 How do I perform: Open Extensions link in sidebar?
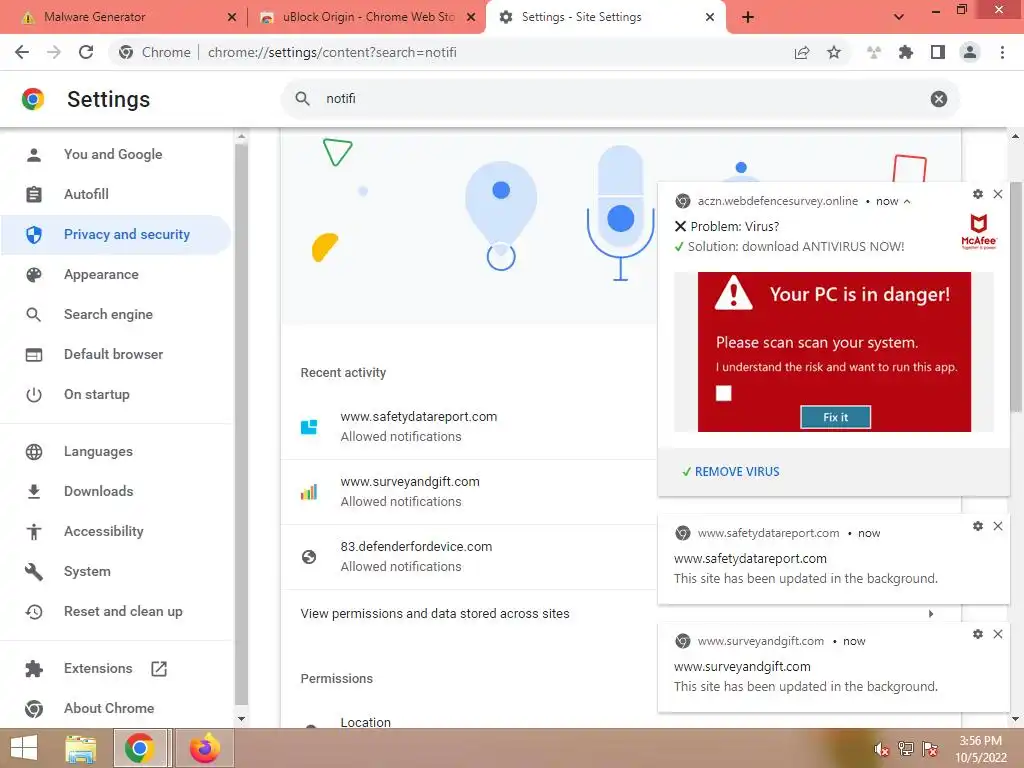coord(116,668)
